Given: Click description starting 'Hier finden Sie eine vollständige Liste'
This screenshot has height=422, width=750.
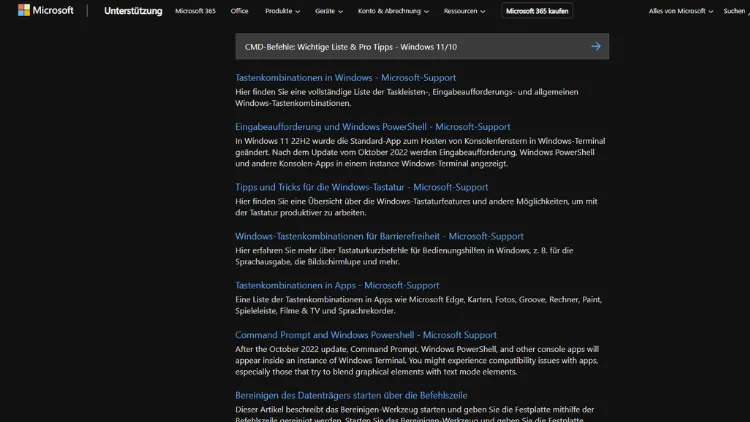Looking at the screenshot, I should coord(407,98).
